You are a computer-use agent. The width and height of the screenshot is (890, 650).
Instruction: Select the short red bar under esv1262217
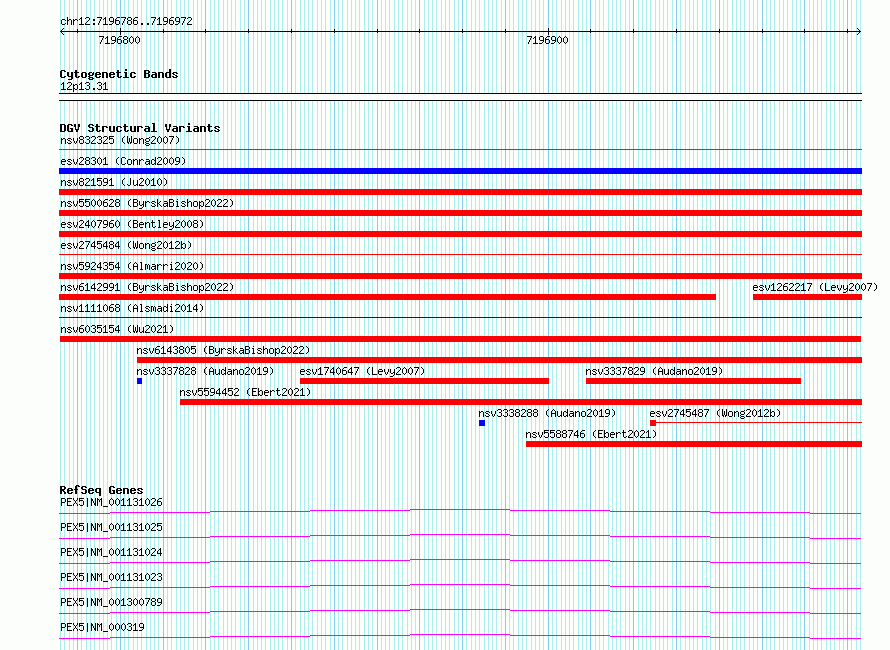point(807,297)
